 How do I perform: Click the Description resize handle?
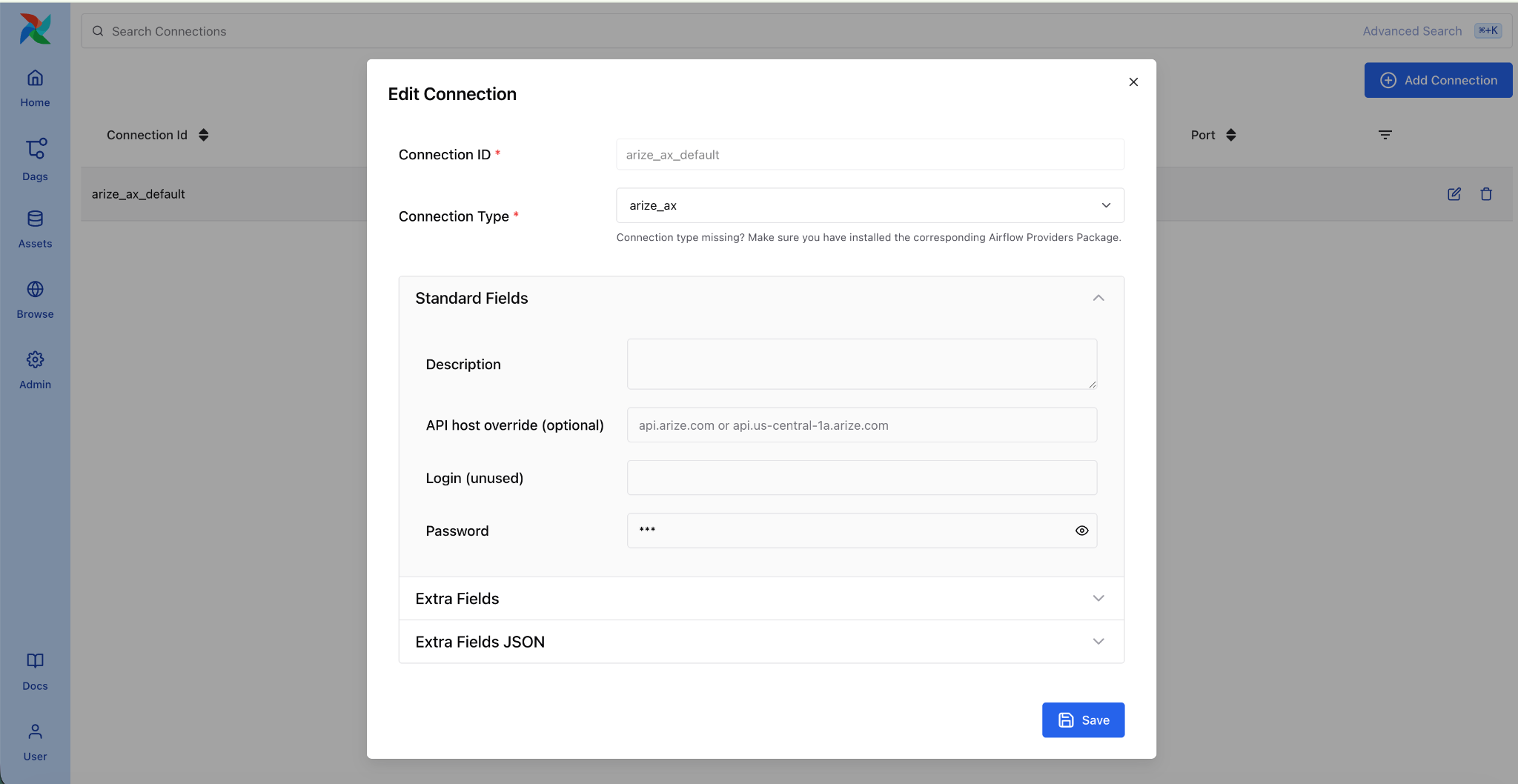click(x=1093, y=385)
